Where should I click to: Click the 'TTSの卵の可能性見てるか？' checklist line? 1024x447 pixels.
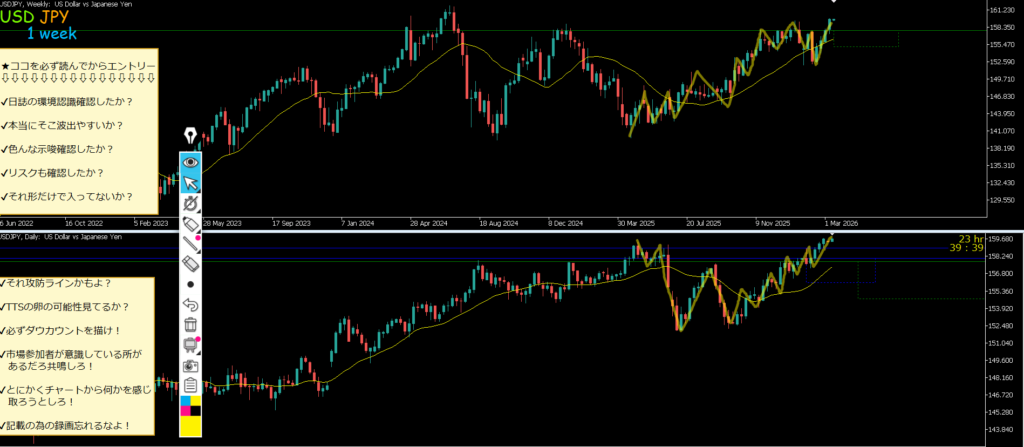pos(65,307)
